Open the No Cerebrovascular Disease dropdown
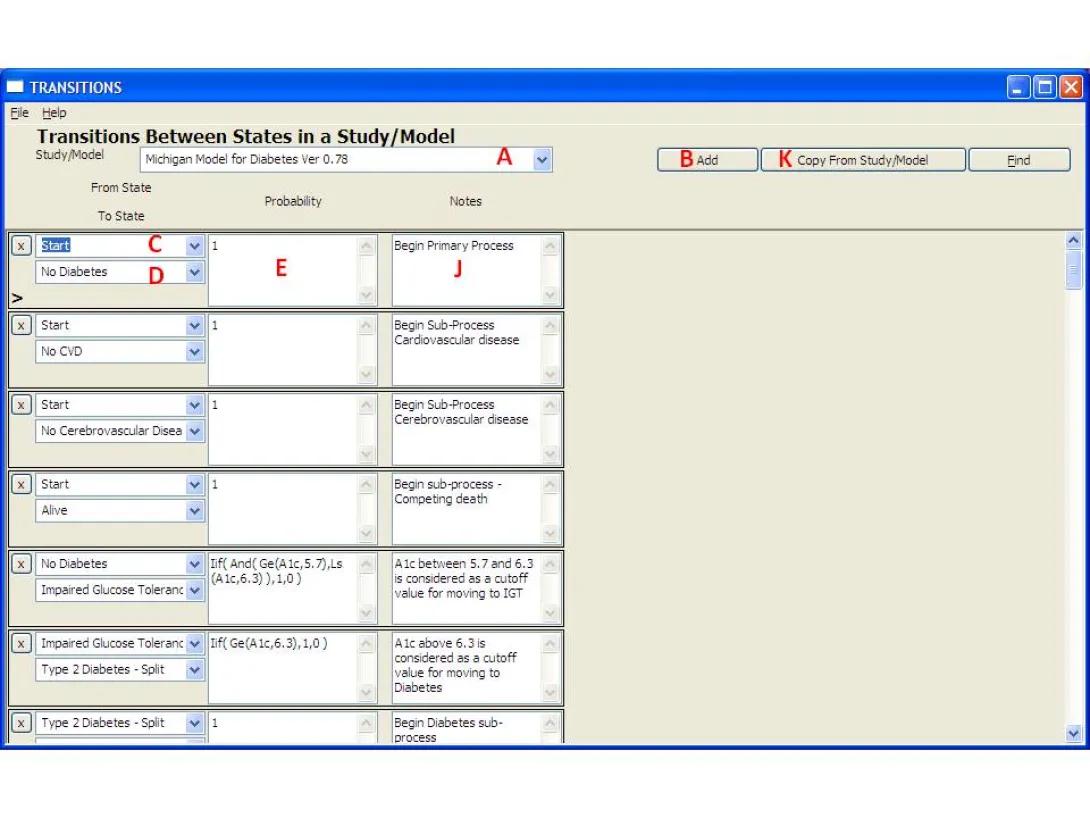 [195, 431]
